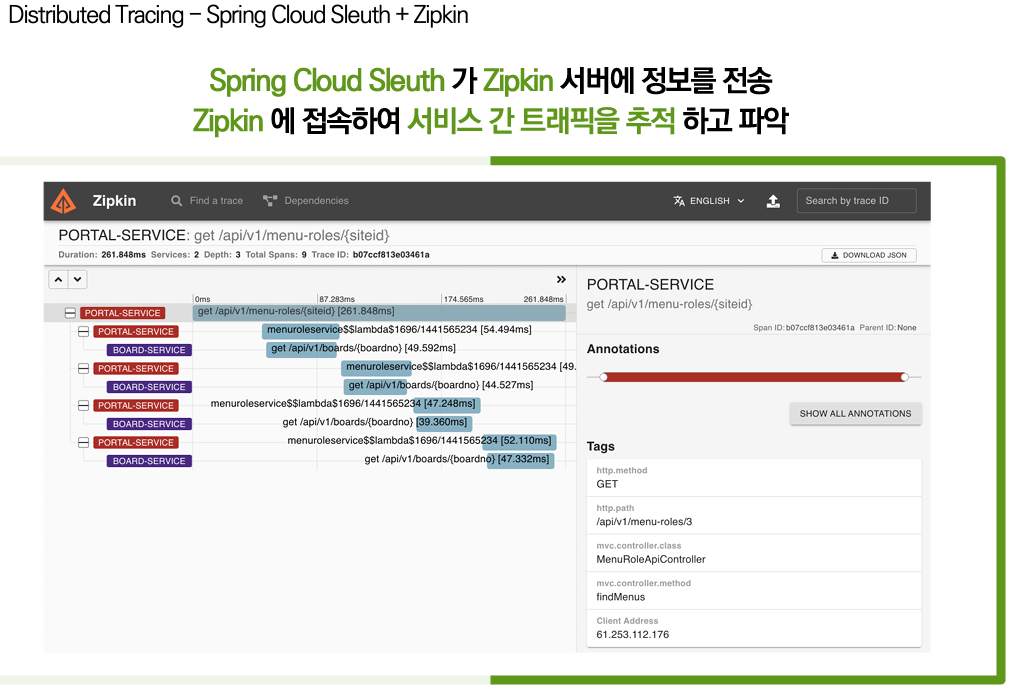The width and height of the screenshot is (1010, 687).
Task: Click the up arrow span navigation button
Action: coord(59,279)
